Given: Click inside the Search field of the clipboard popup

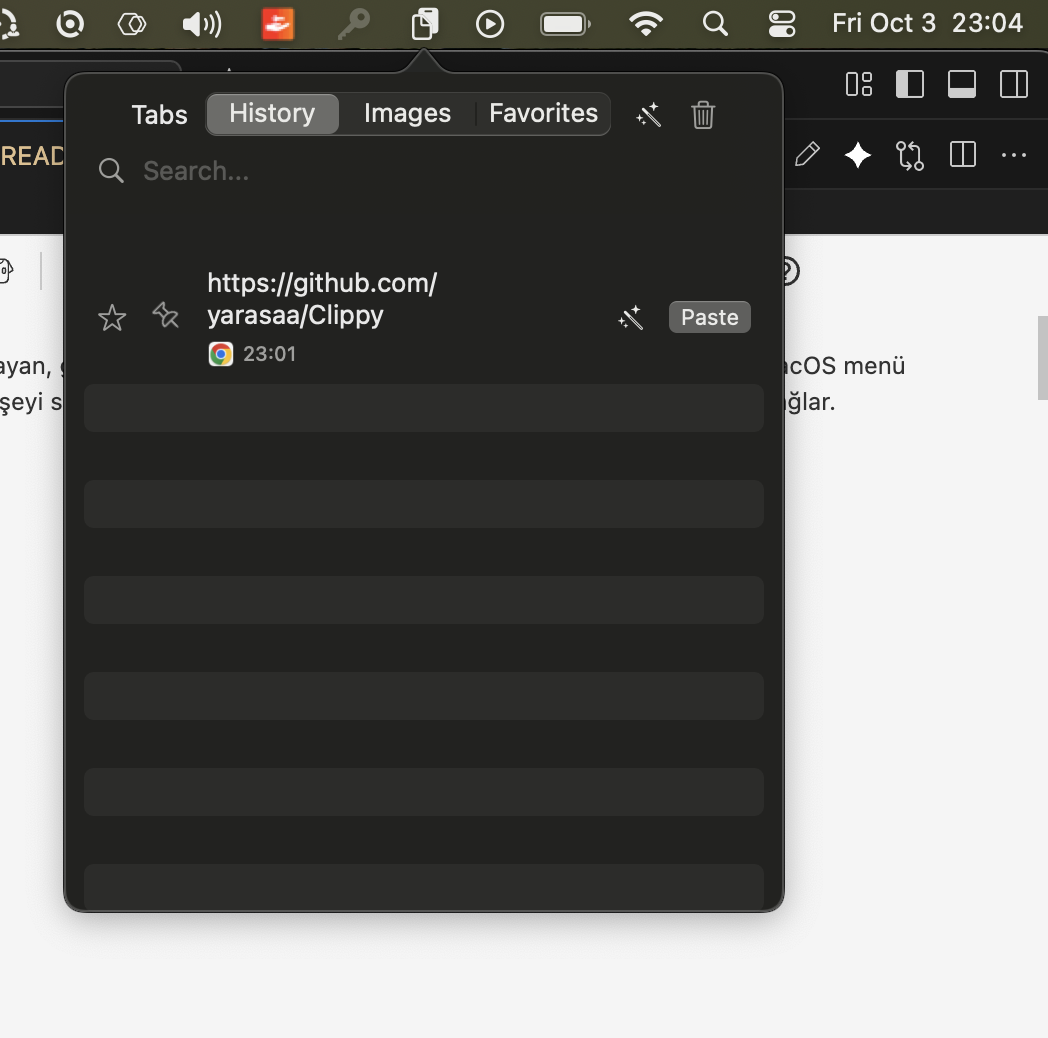Looking at the screenshot, I should (x=300, y=170).
